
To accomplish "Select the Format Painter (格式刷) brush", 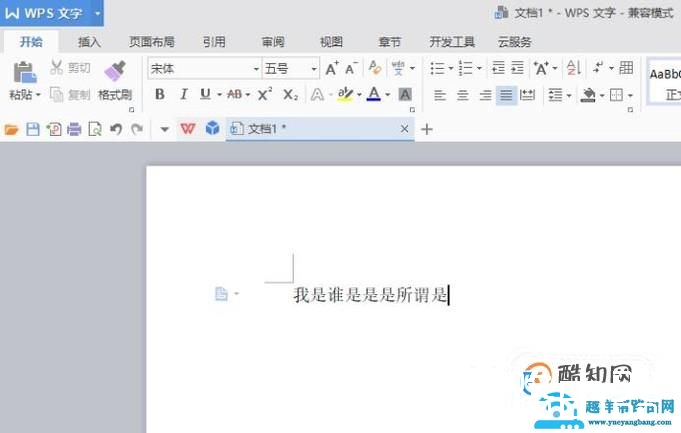I will point(115,80).
